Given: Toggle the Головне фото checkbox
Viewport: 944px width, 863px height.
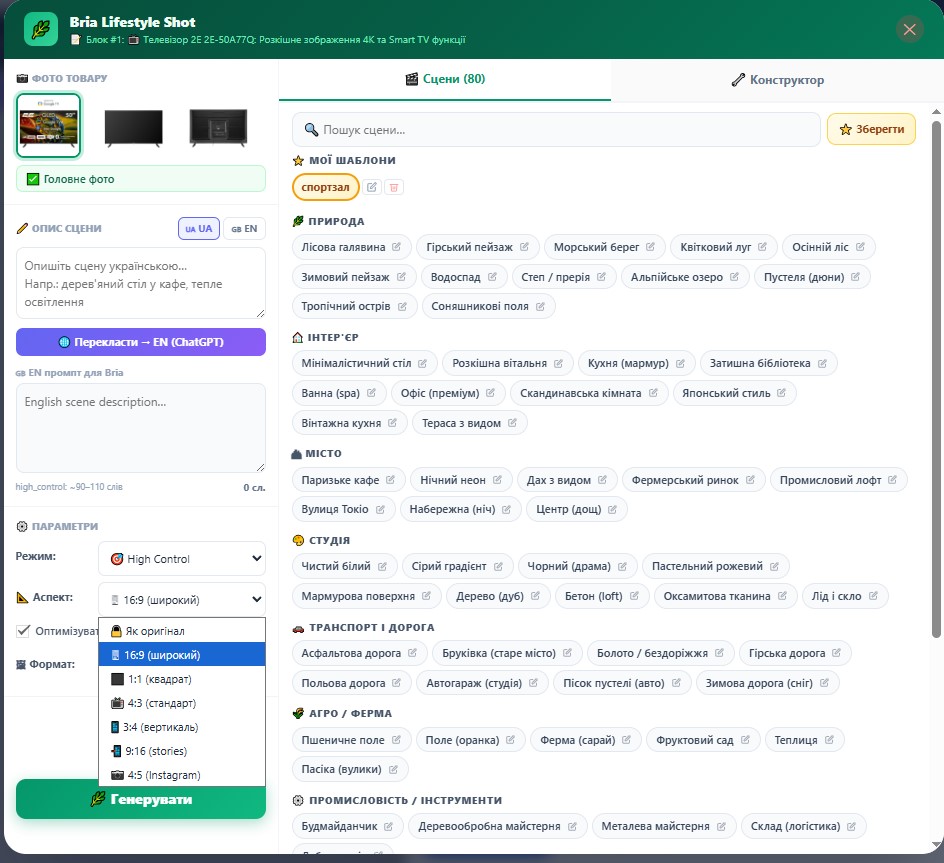Looking at the screenshot, I should pos(33,179).
